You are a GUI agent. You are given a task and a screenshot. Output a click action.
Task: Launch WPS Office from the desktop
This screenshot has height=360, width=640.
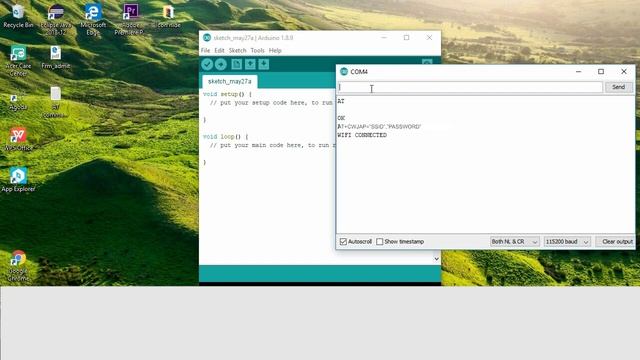pos(18,139)
